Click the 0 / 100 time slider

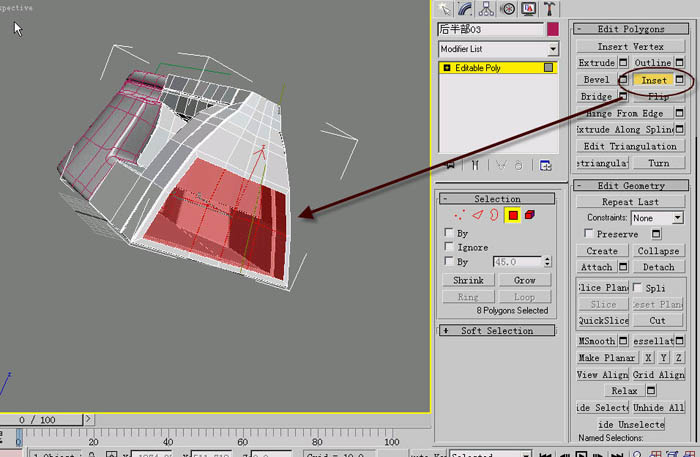(42, 420)
